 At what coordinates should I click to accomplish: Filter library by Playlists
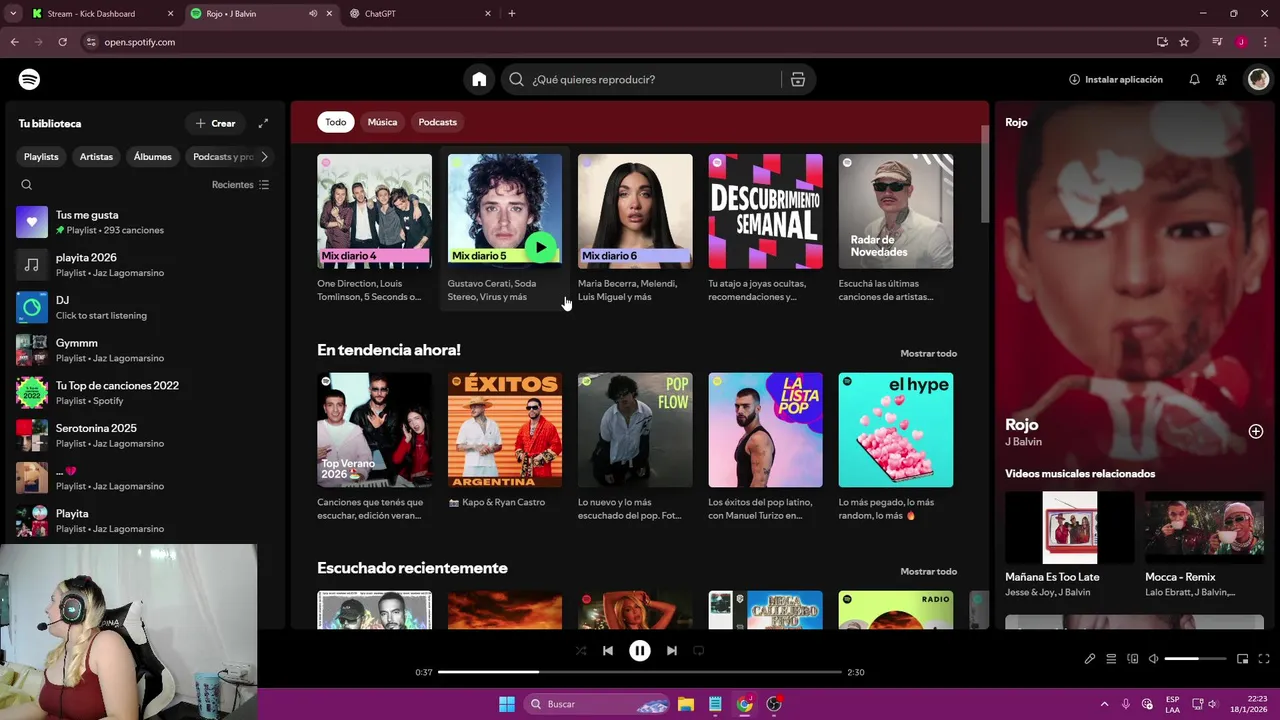[41, 157]
